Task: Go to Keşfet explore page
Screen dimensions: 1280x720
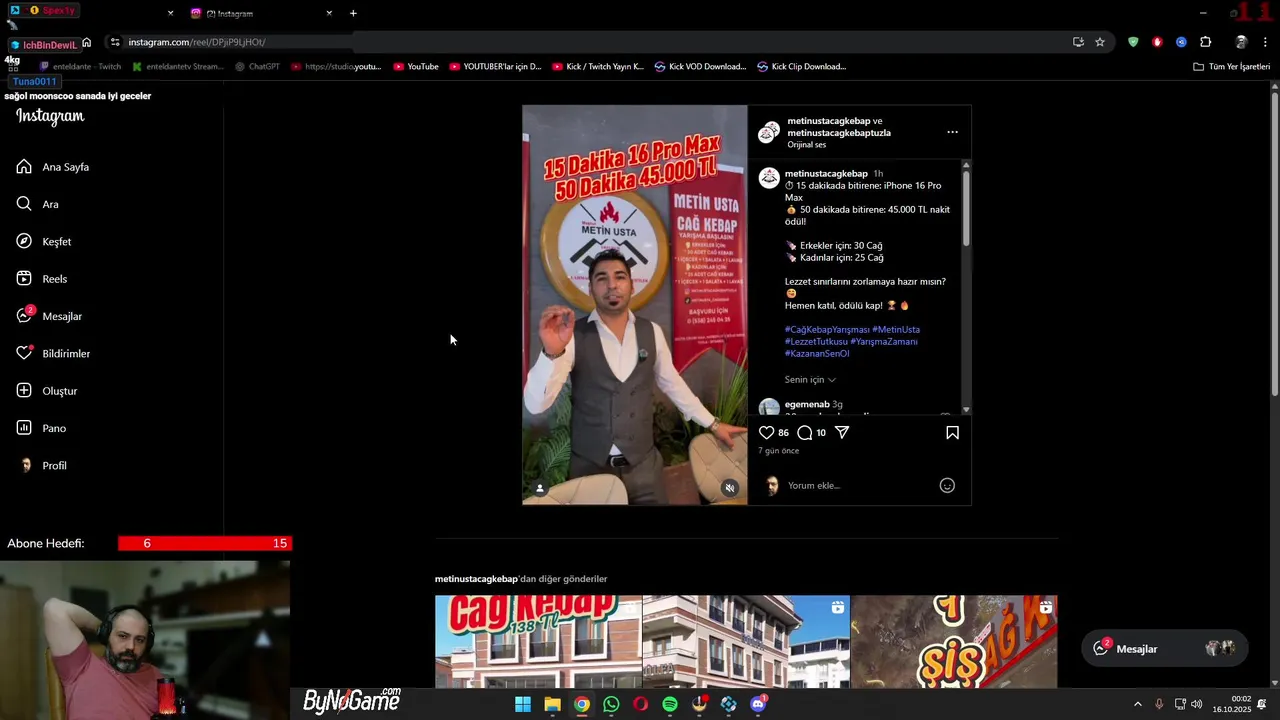Action: [44, 242]
